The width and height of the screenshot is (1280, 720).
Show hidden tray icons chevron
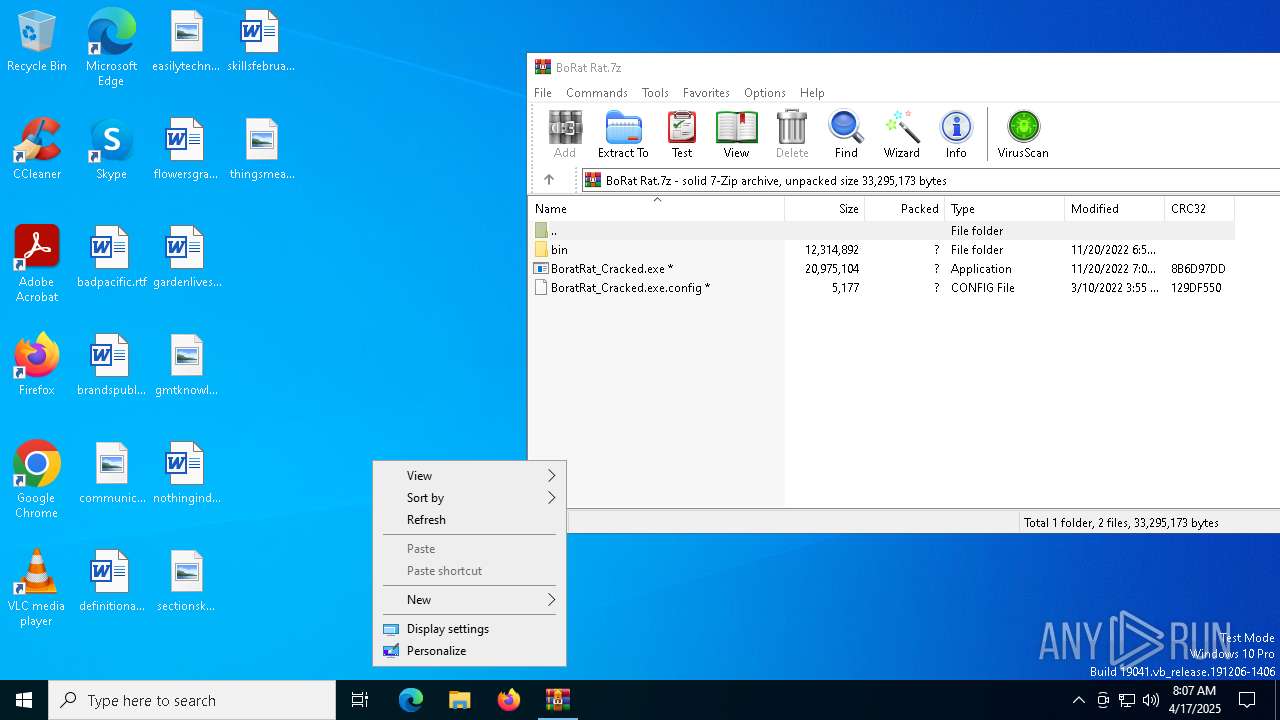click(x=1078, y=700)
